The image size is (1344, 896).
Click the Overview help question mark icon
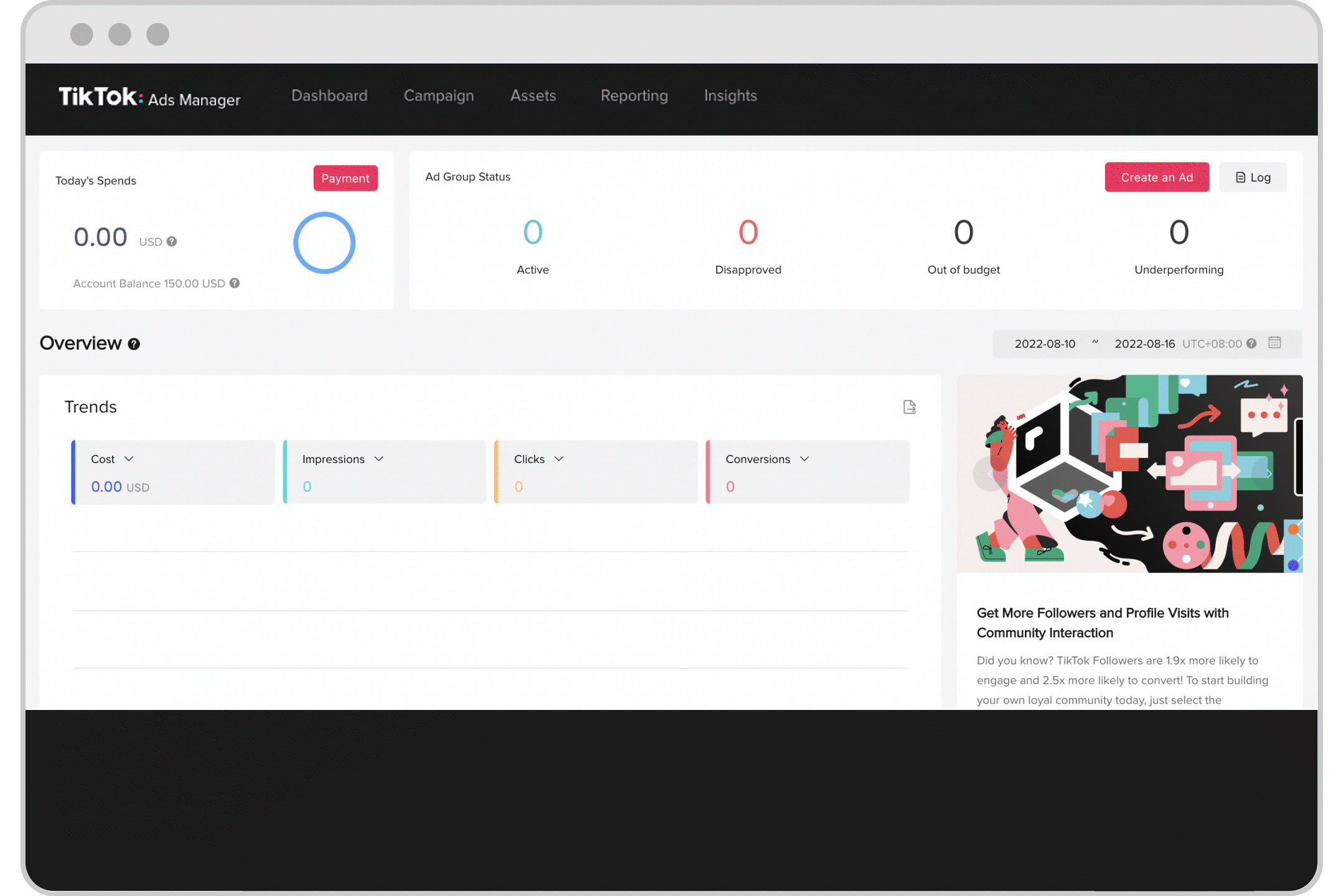(x=138, y=344)
